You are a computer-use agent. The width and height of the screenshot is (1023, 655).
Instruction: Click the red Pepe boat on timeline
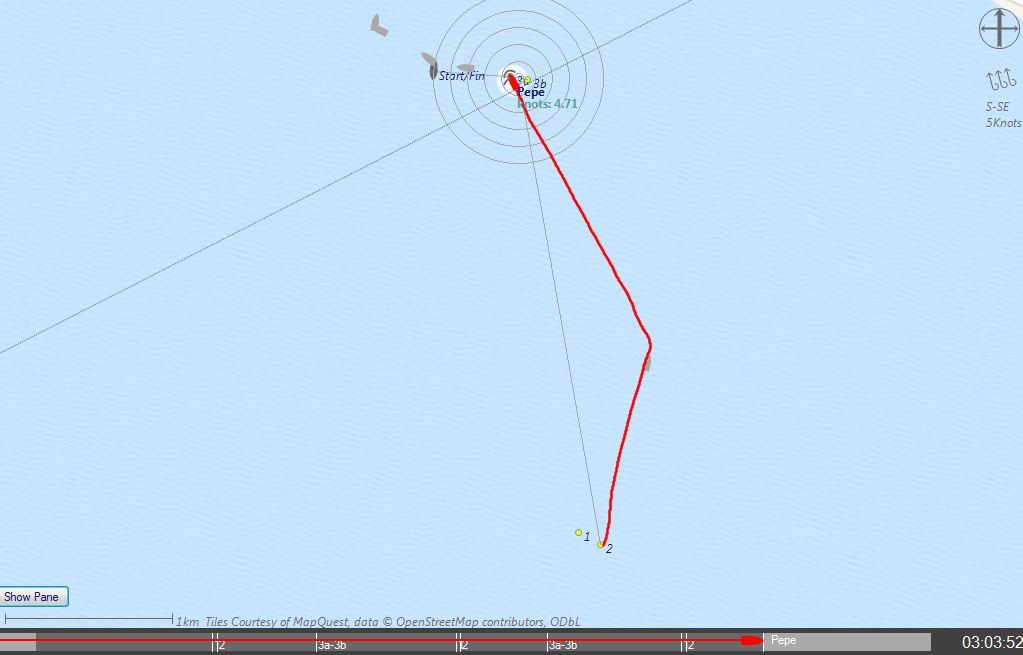coord(752,641)
